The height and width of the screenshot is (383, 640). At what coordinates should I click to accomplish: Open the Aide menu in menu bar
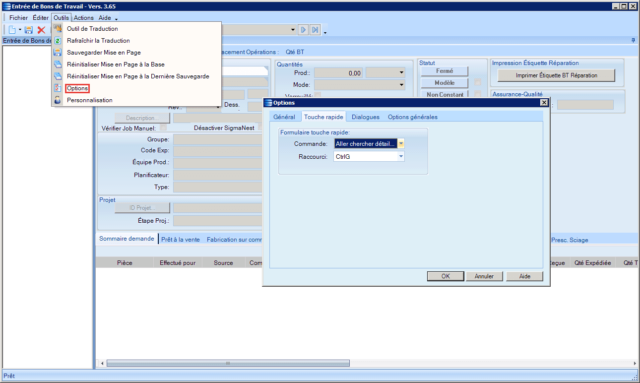[x=104, y=18]
